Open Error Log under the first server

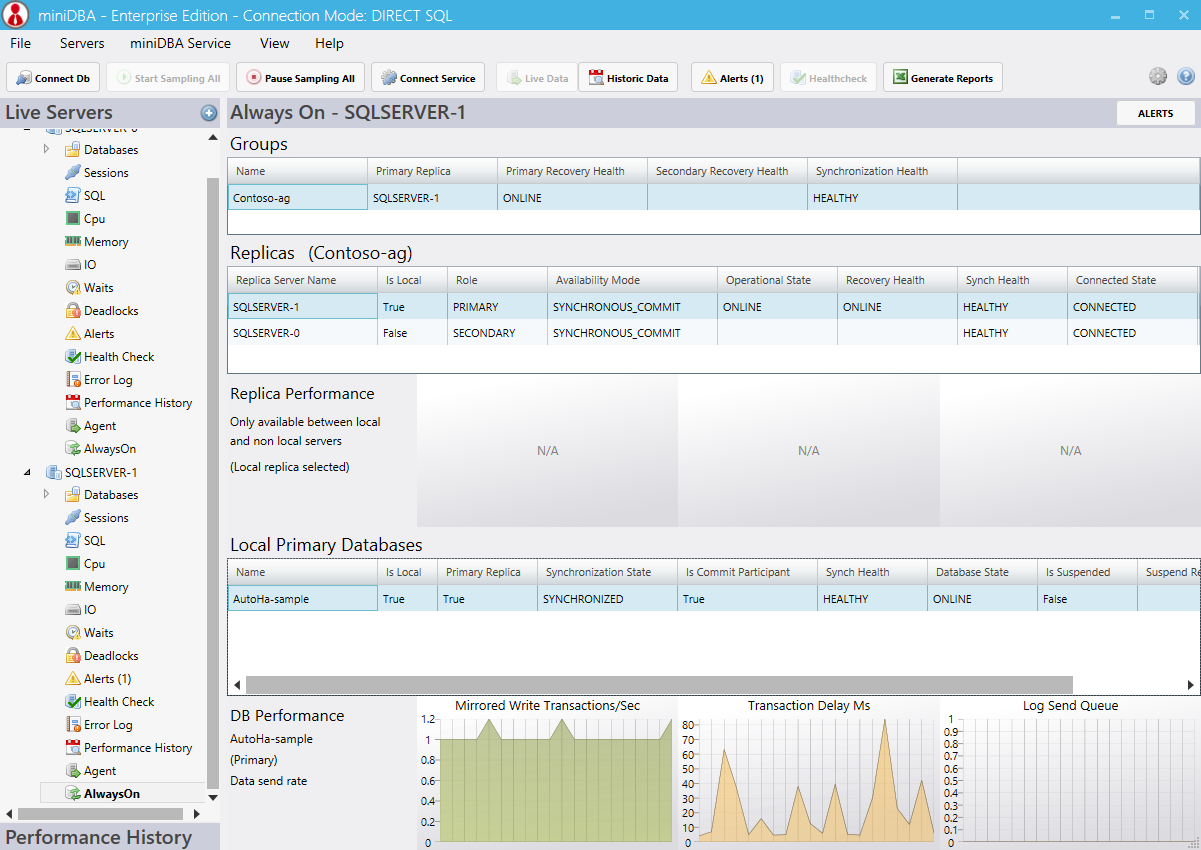pyautogui.click(x=98, y=380)
